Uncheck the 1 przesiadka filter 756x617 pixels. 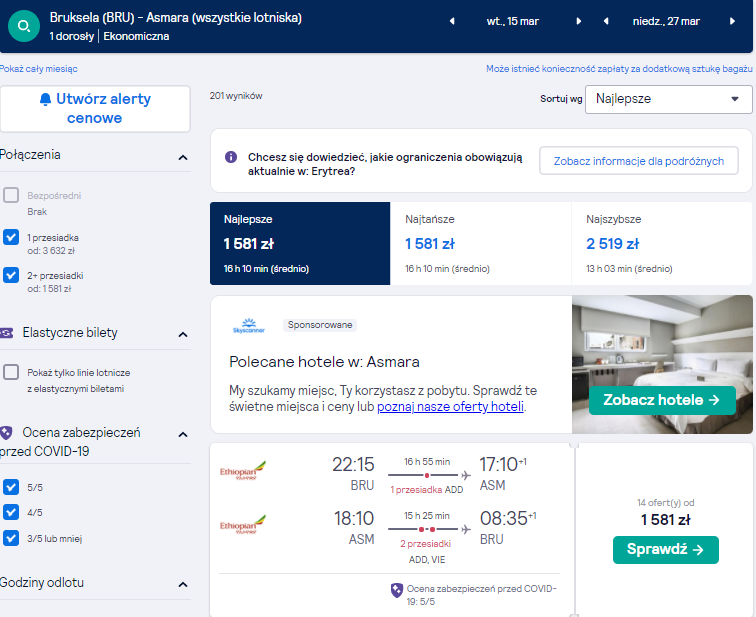pyautogui.click(x=11, y=237)
